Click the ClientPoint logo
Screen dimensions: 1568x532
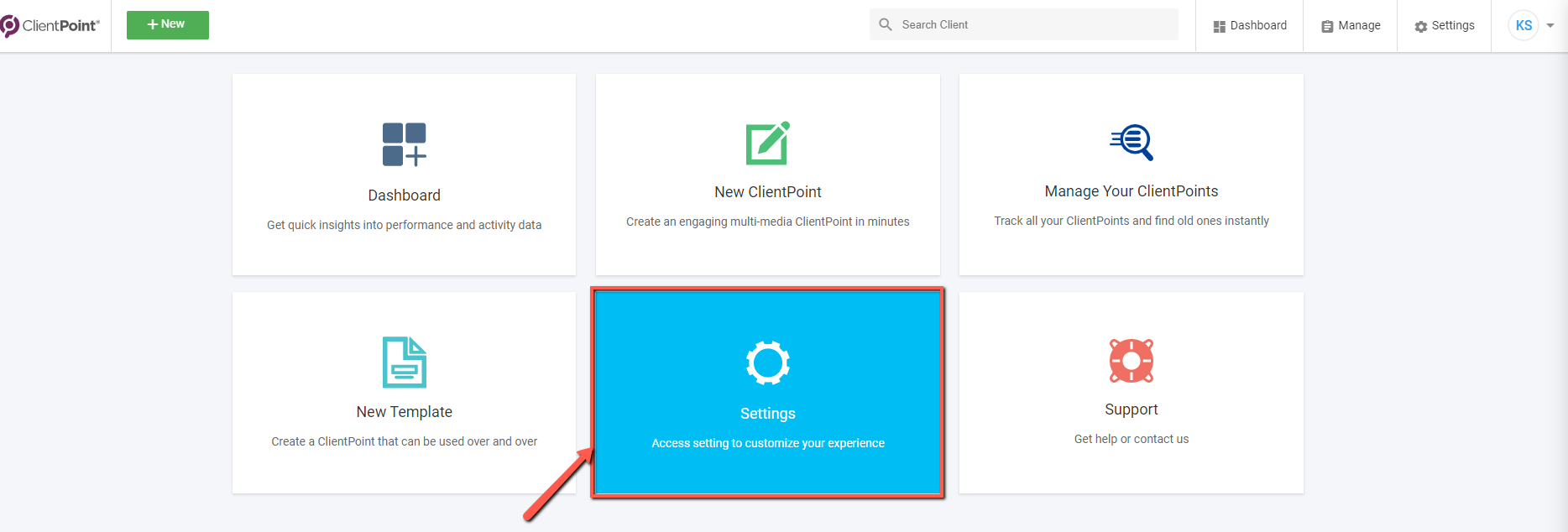pos(50,26)
